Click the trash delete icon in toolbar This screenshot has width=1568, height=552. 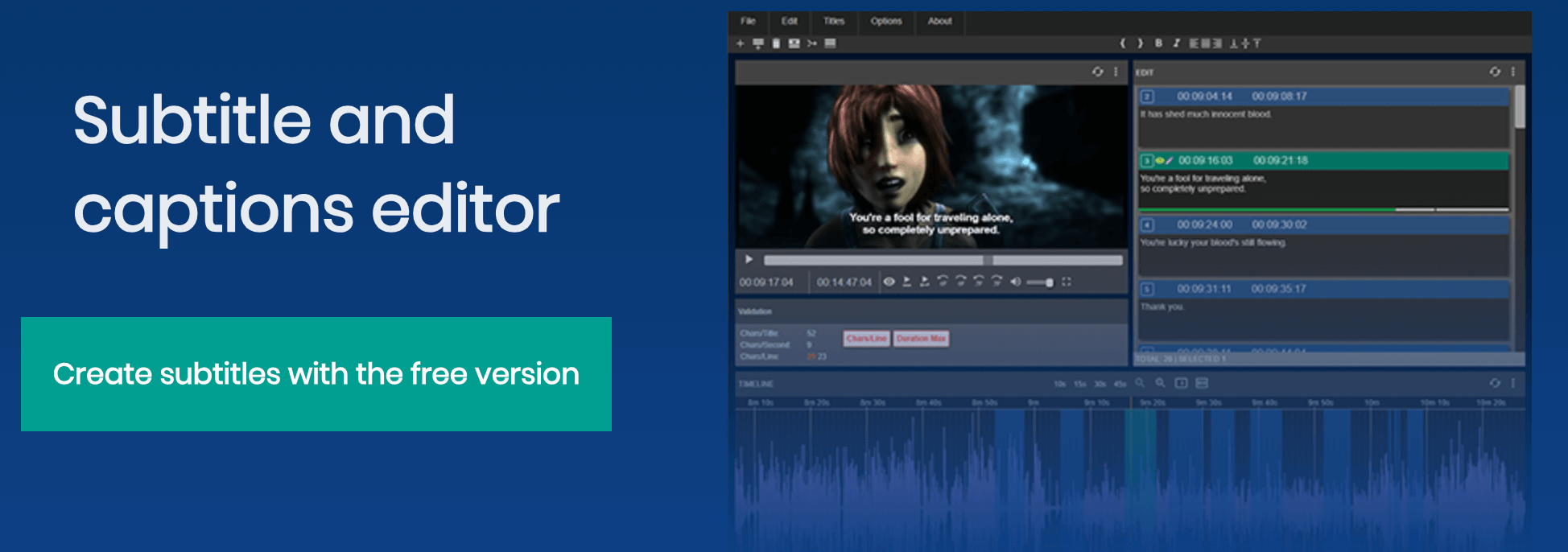[x=776, y=43]
